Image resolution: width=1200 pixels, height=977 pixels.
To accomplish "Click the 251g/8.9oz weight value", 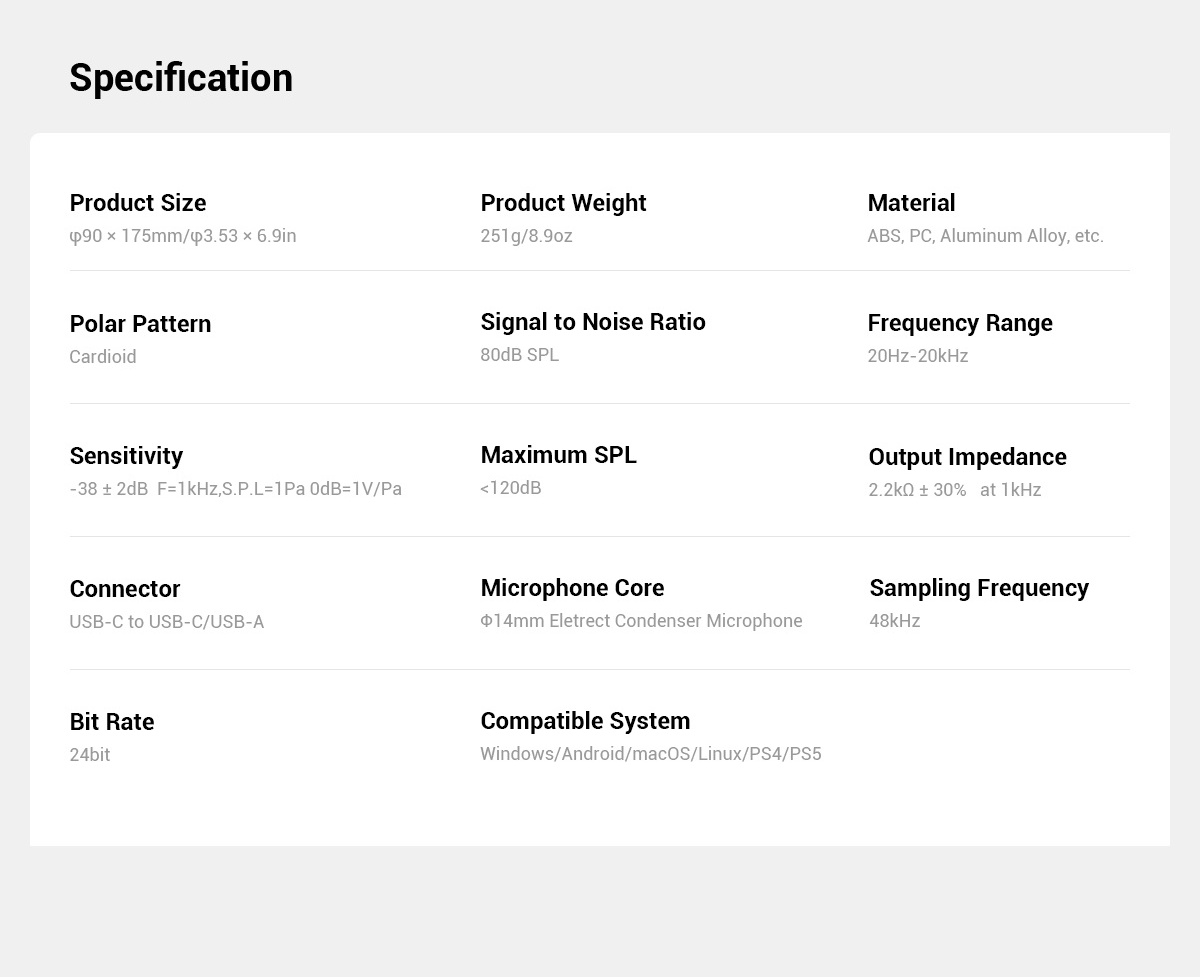I will click(526, 236).
